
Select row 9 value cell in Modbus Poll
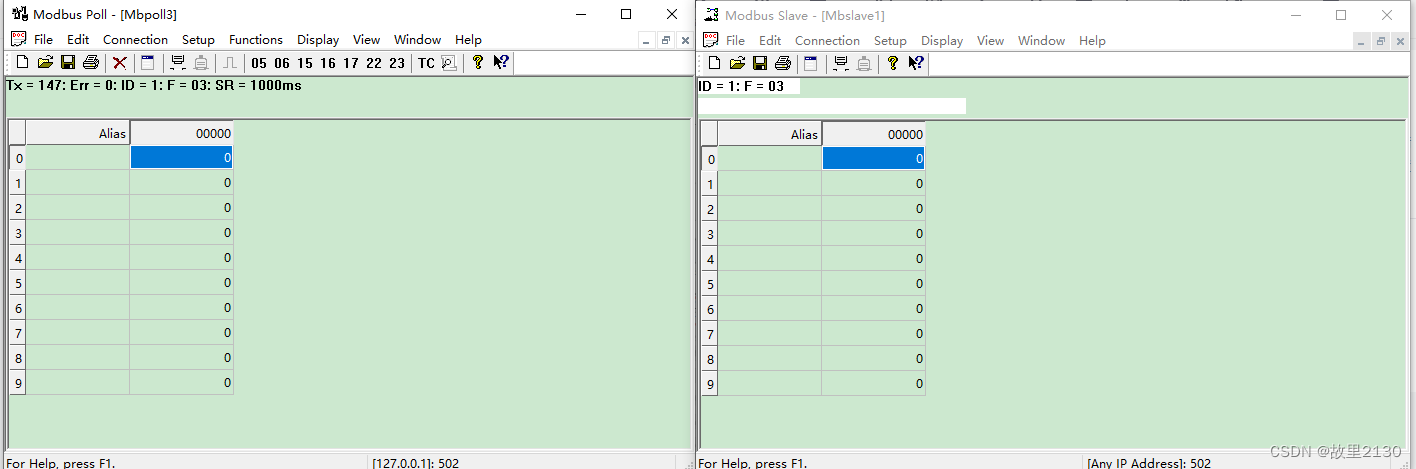(x=181, y=383)
